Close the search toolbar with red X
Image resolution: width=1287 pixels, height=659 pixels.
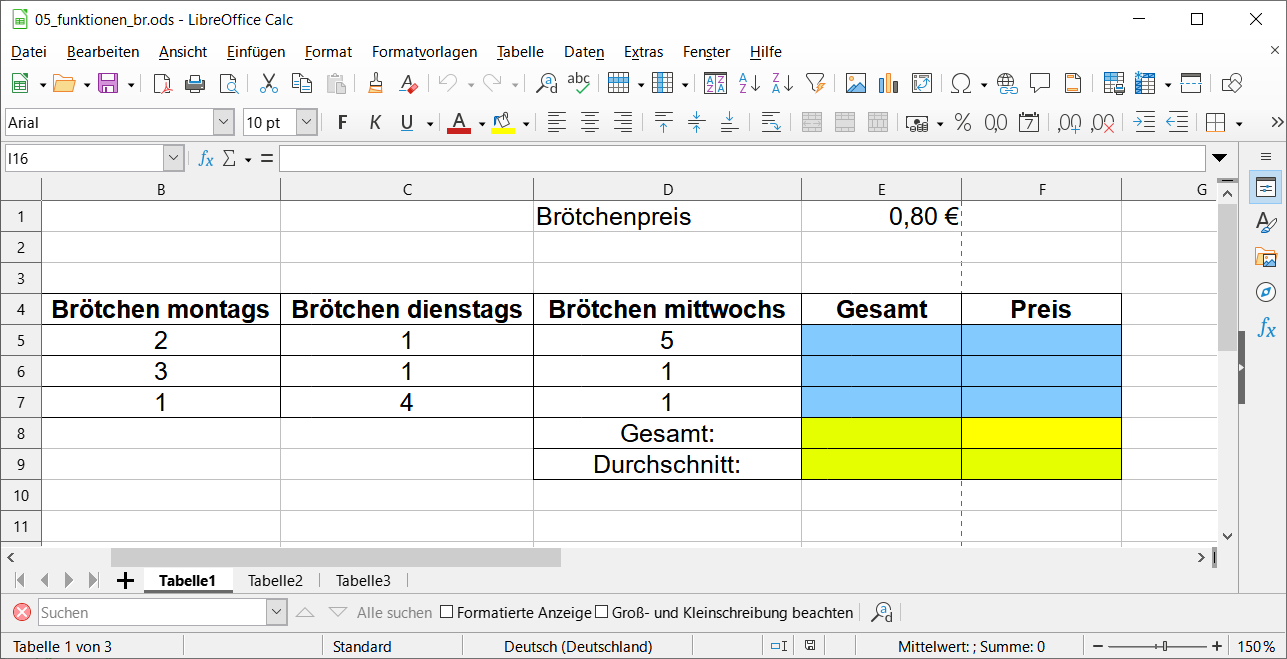22,612
